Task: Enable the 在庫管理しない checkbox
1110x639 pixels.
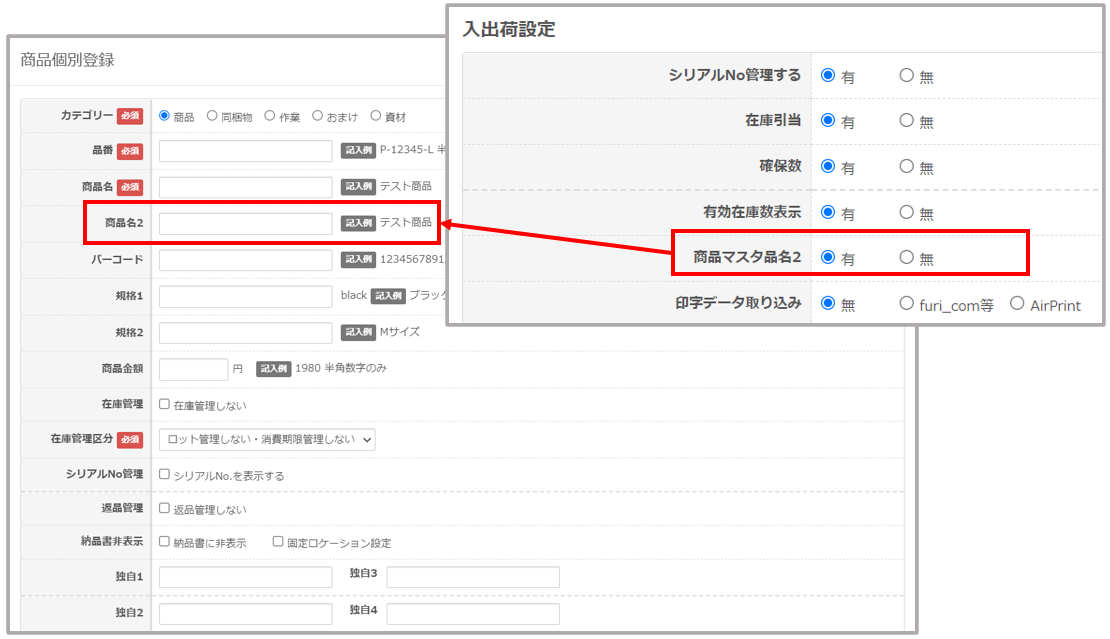Action: point(165,405)
